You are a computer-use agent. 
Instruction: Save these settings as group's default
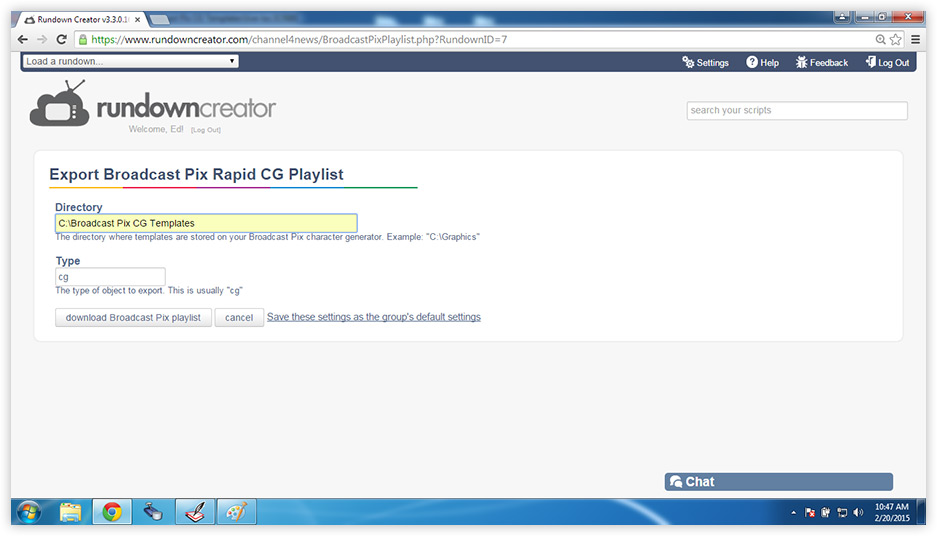click(373, 317)
